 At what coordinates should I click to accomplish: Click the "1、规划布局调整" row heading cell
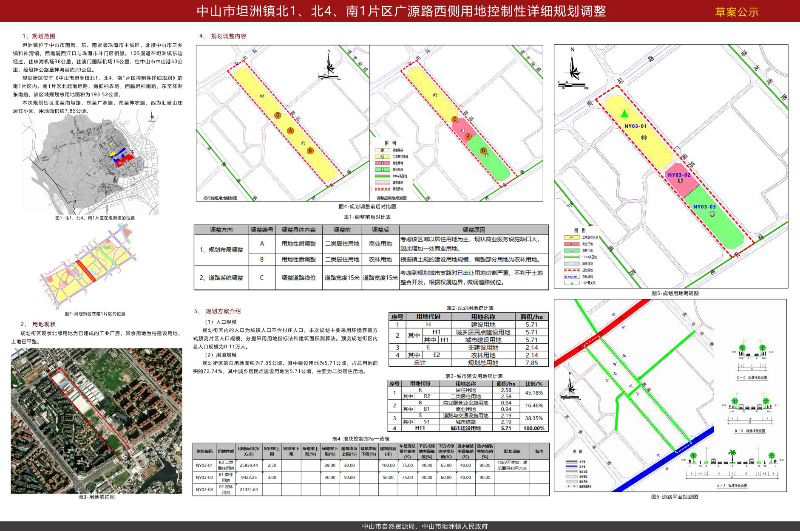(x=221, y=249)
